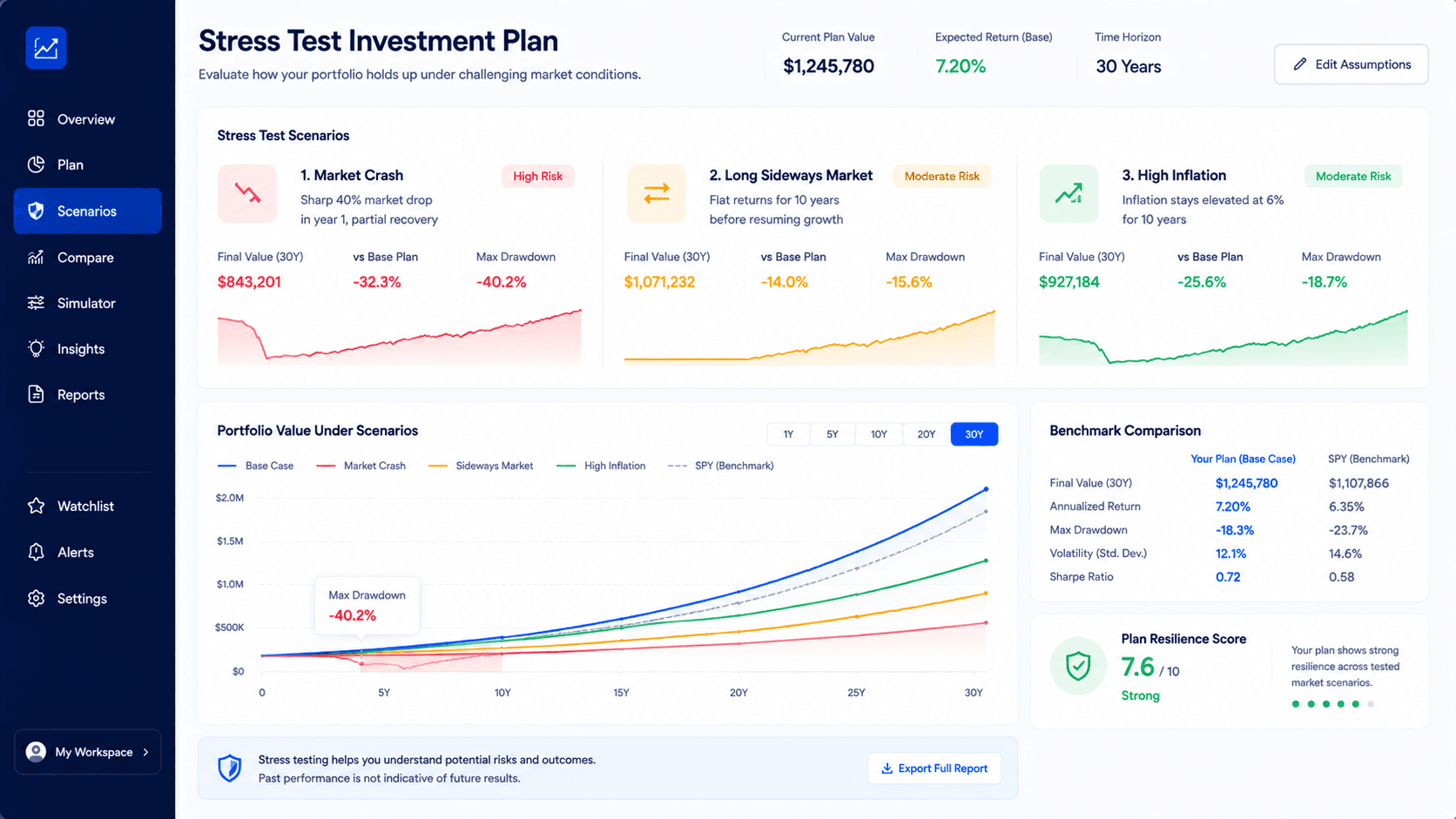Screen dimensions: 1456x819
Task: Switch chart to 20Y range
Action: pos(927,434)
